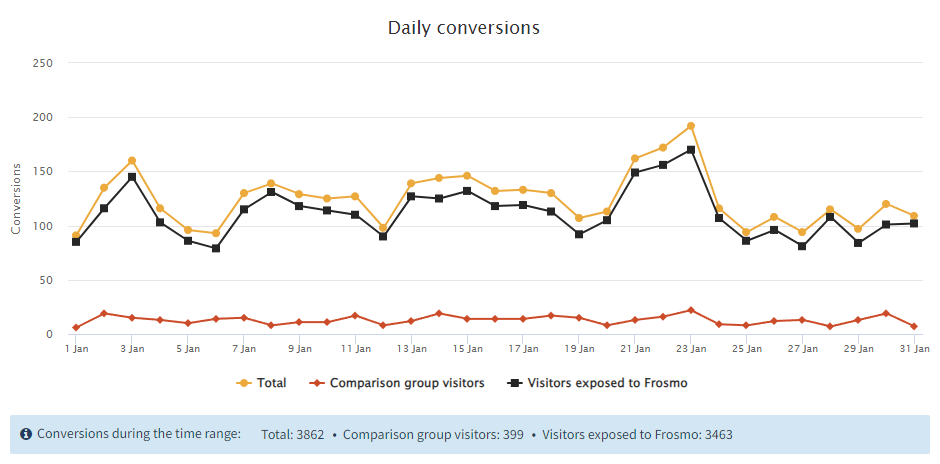Click the orange Total legend marker

(243, 383)
